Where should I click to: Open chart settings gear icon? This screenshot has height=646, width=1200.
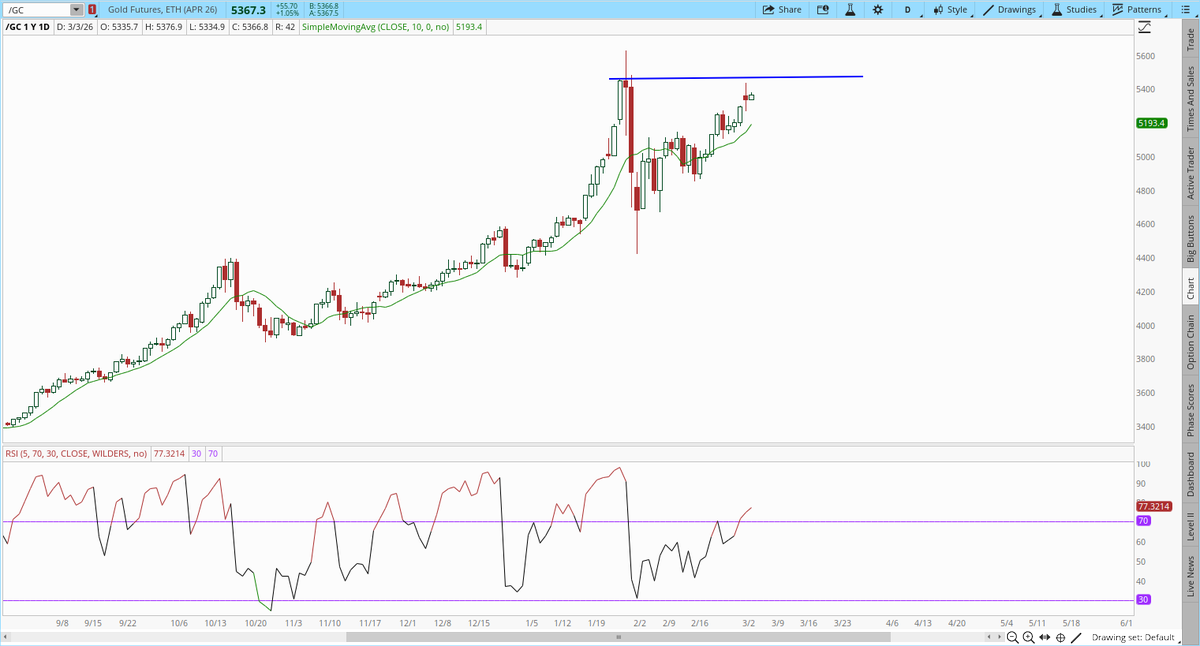coord(877,9)
